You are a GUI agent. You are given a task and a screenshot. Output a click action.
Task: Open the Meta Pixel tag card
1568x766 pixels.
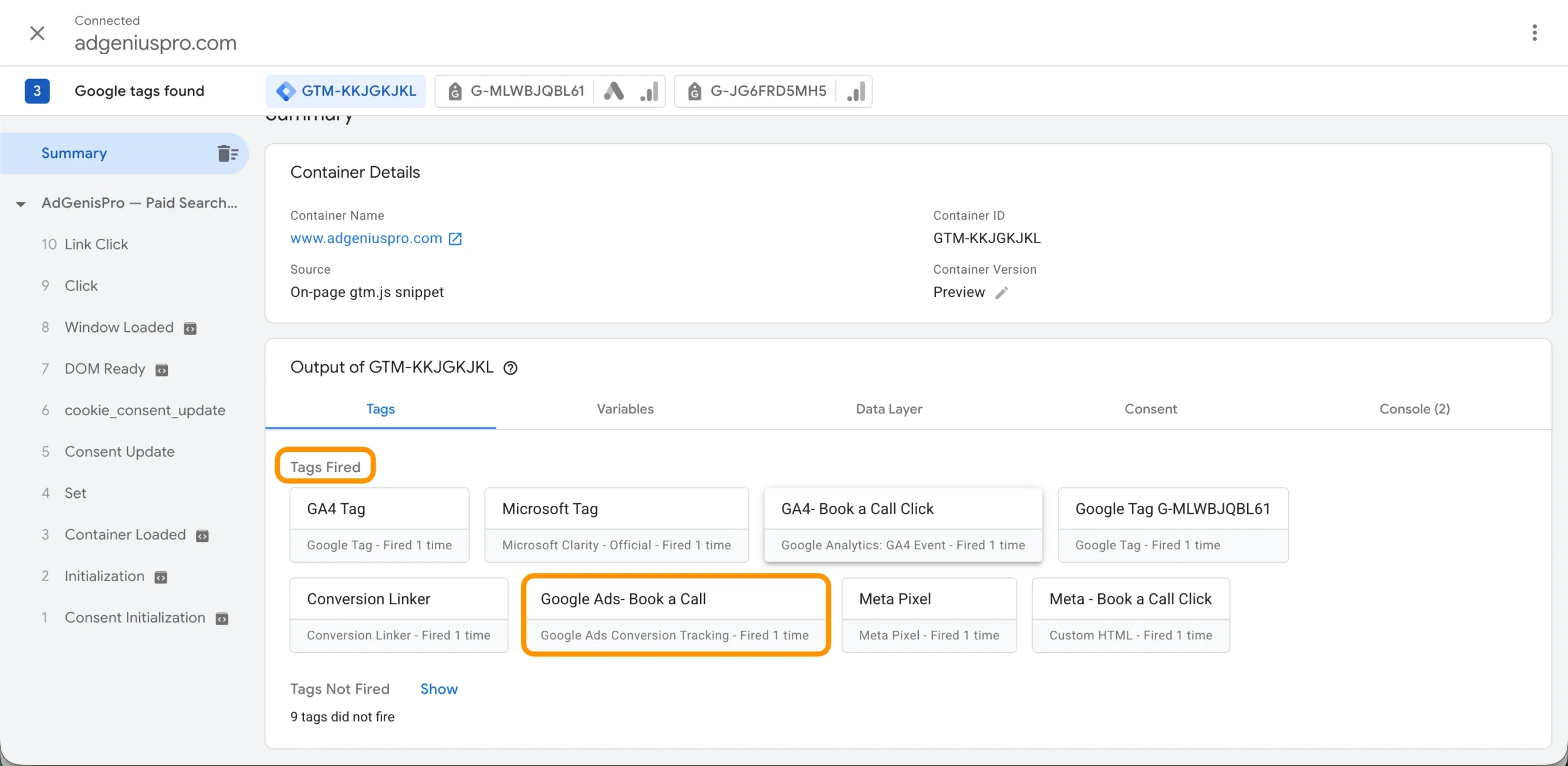coord(929,615)
